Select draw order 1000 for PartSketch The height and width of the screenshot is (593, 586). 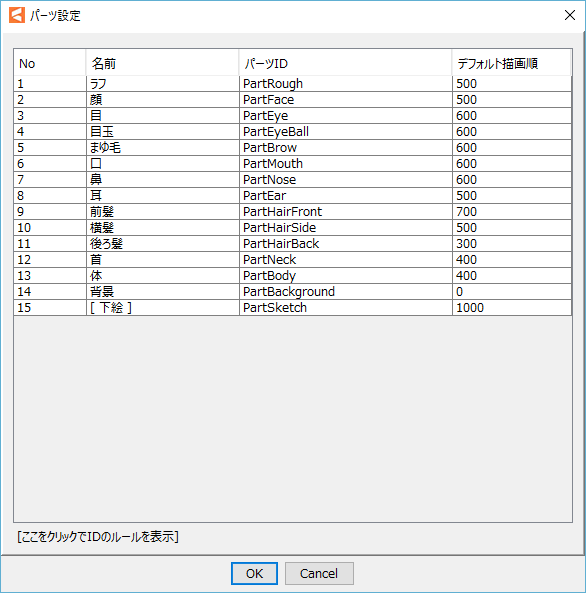coord(512,307)
